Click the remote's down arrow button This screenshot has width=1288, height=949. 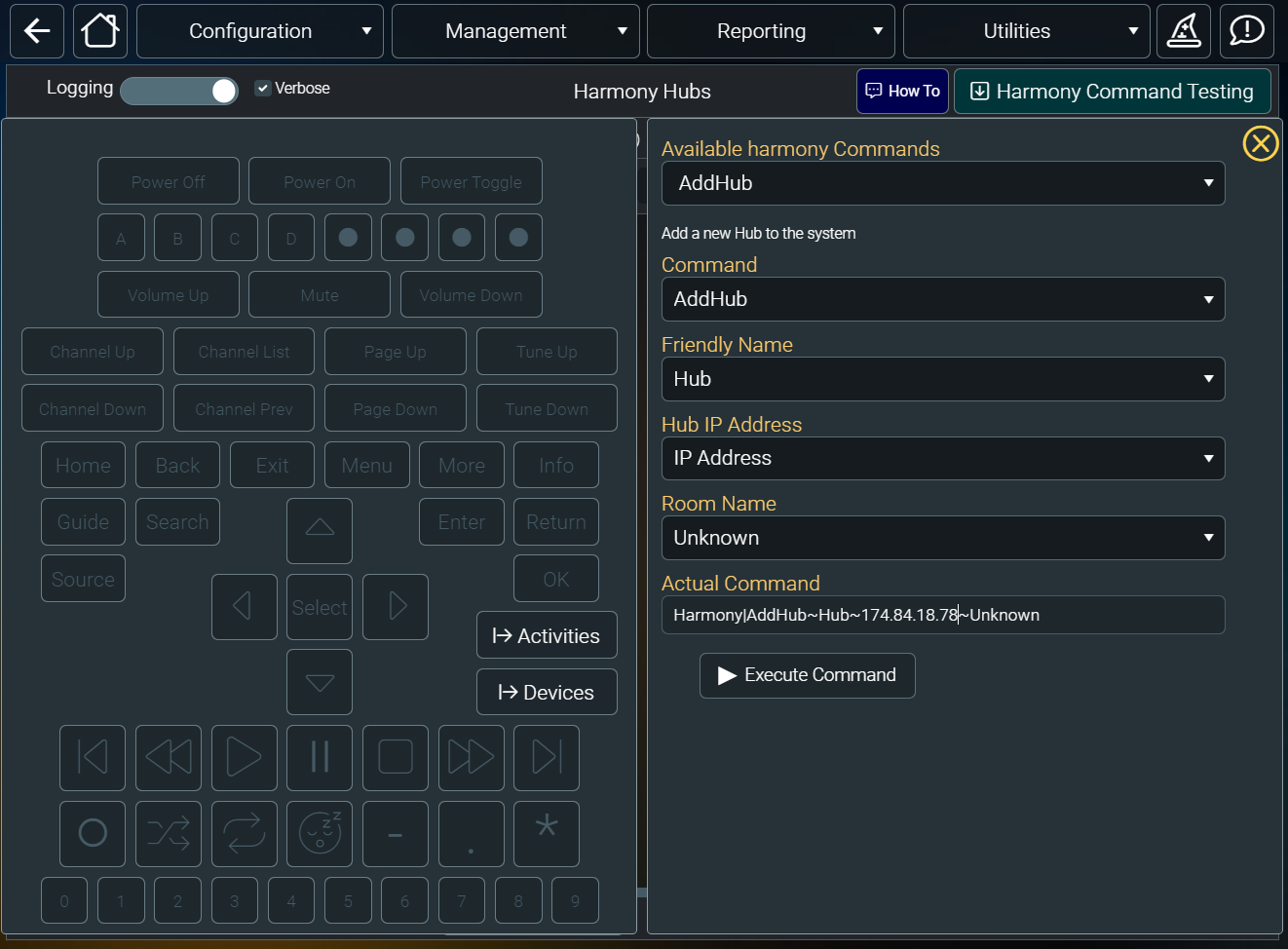(320, 682)
